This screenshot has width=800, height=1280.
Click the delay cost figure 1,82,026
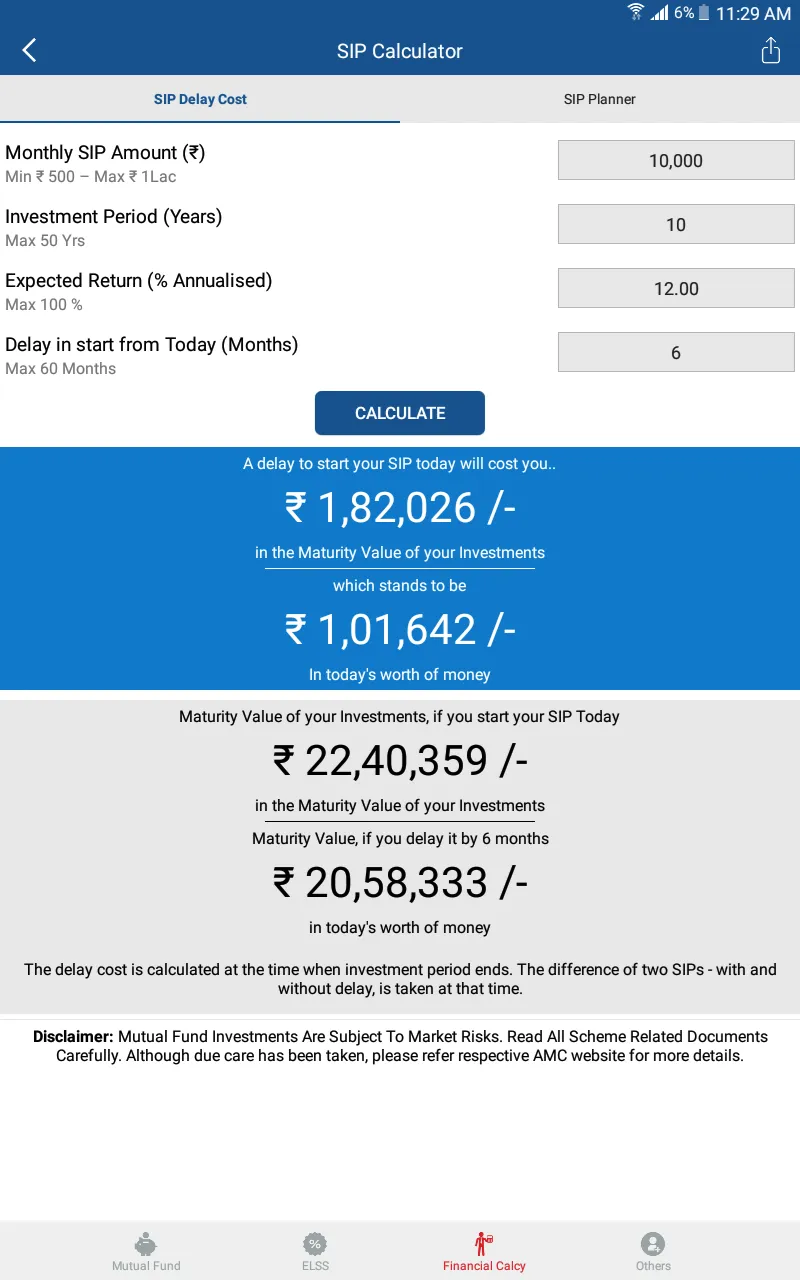click(400, 508)
